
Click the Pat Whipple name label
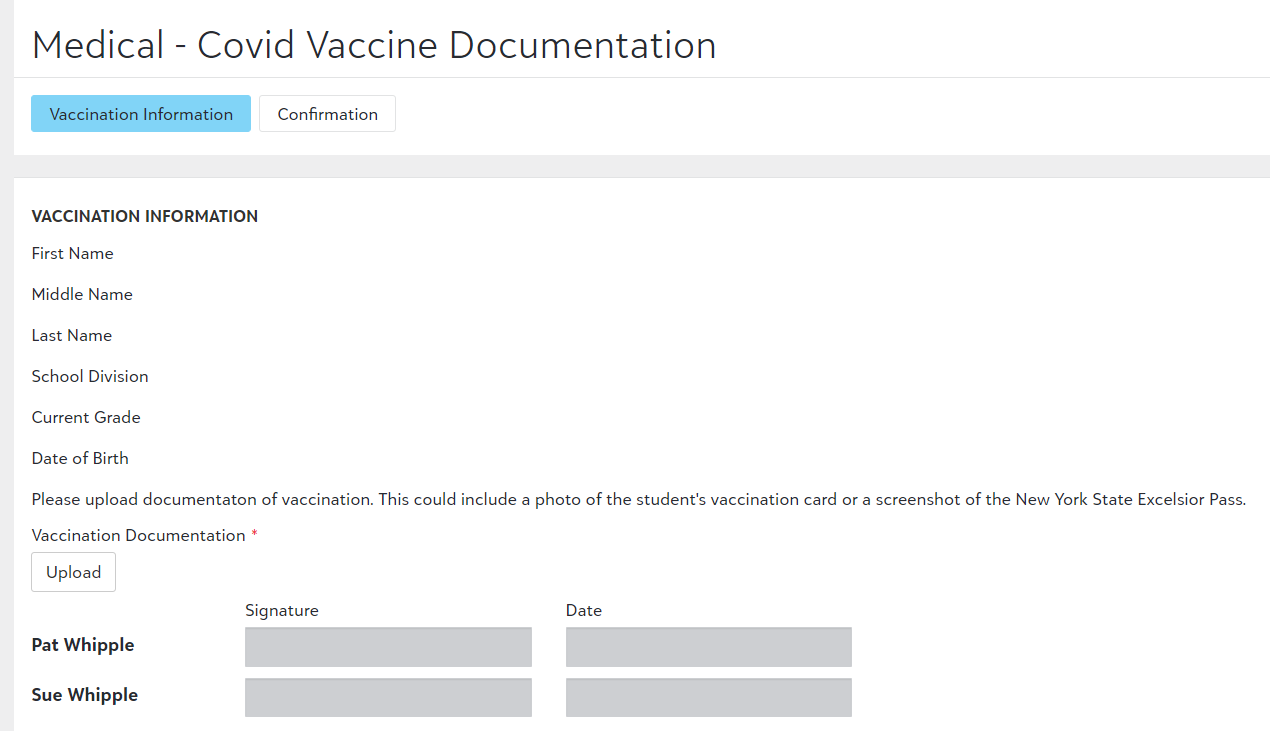(83, 645)
